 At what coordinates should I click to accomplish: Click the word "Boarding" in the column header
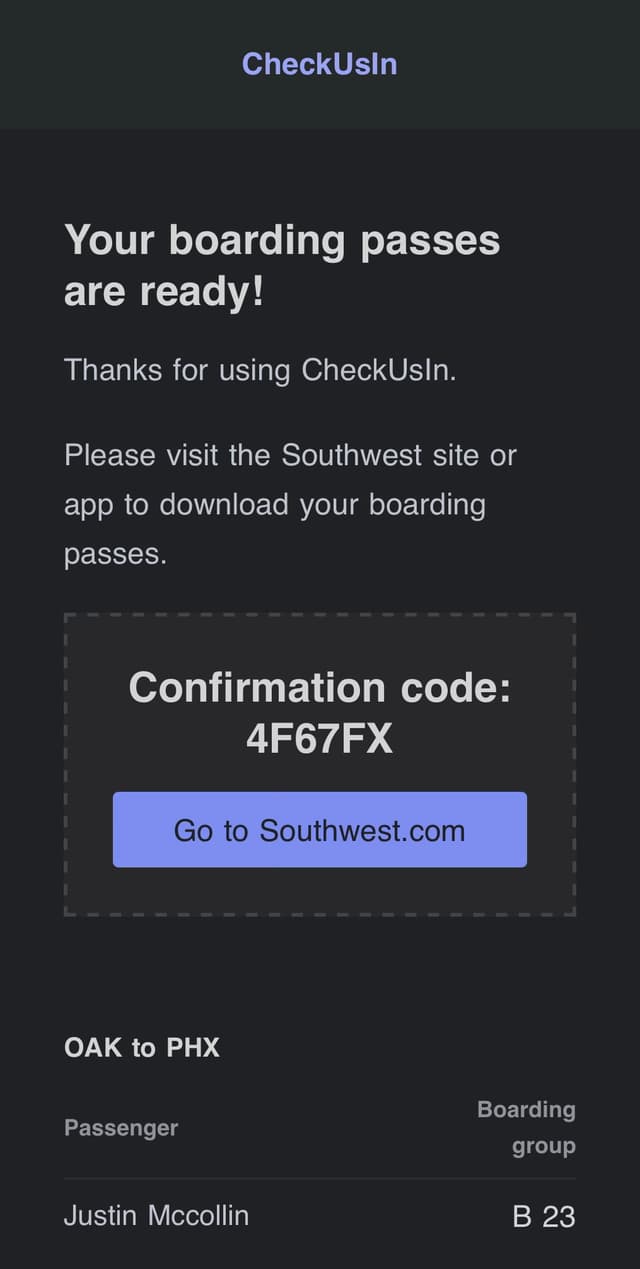pos(527,1110)
